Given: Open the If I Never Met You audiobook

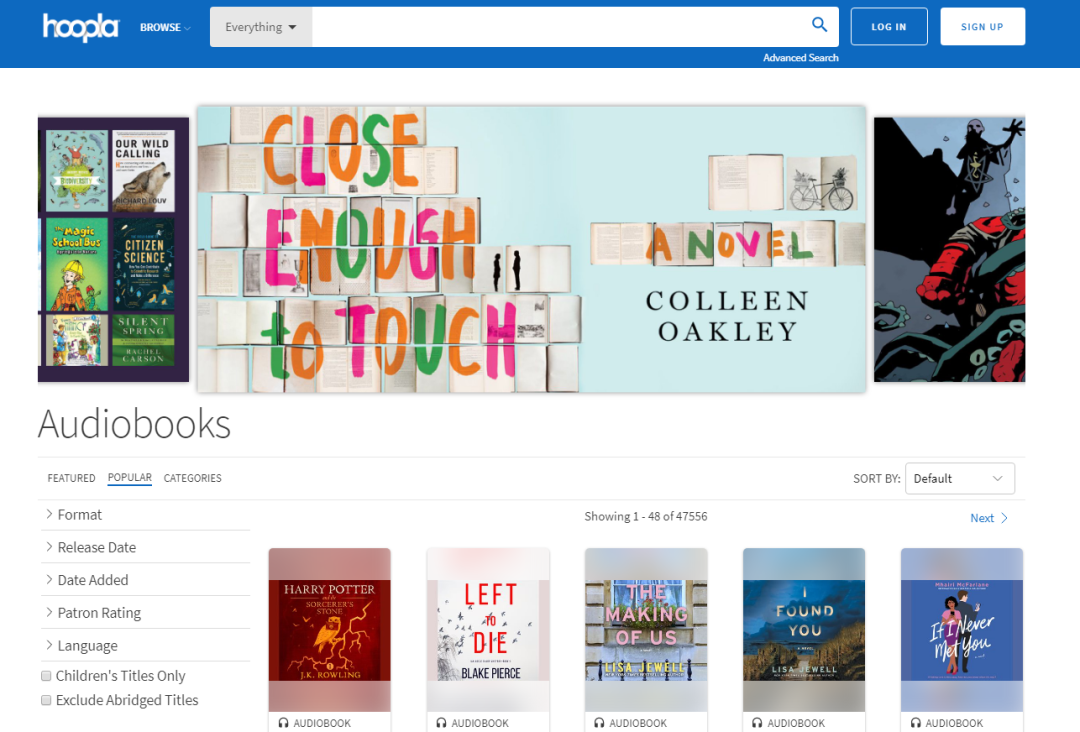Looking at the screenshot, I should coord(962,630).
